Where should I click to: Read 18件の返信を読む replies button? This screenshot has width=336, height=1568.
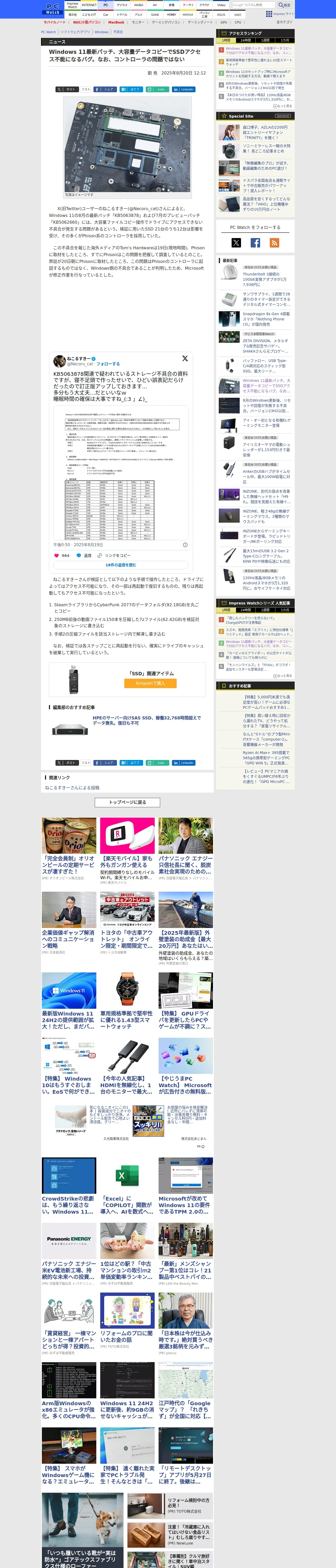121,565
